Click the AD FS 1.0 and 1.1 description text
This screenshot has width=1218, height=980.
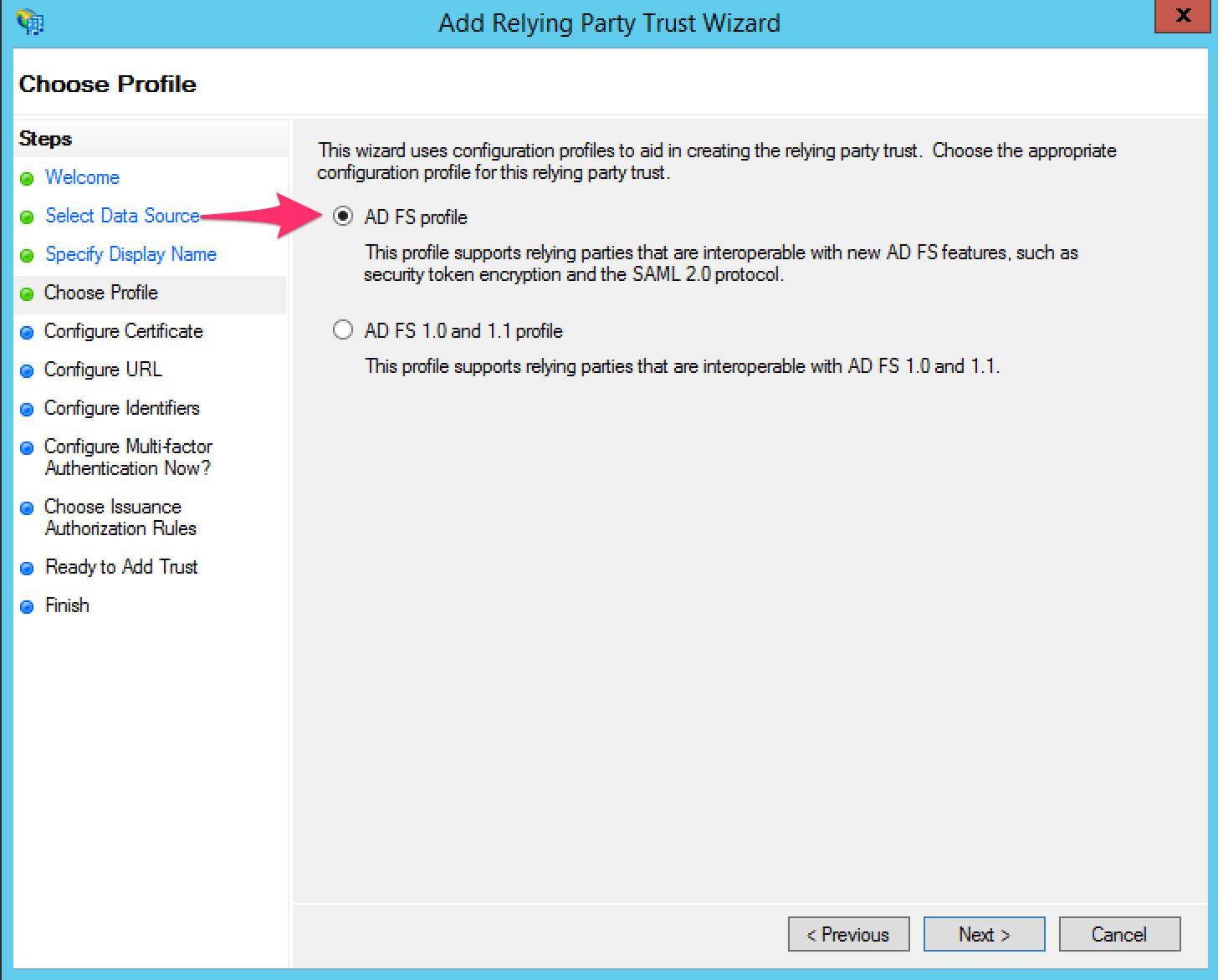(683, 366)
